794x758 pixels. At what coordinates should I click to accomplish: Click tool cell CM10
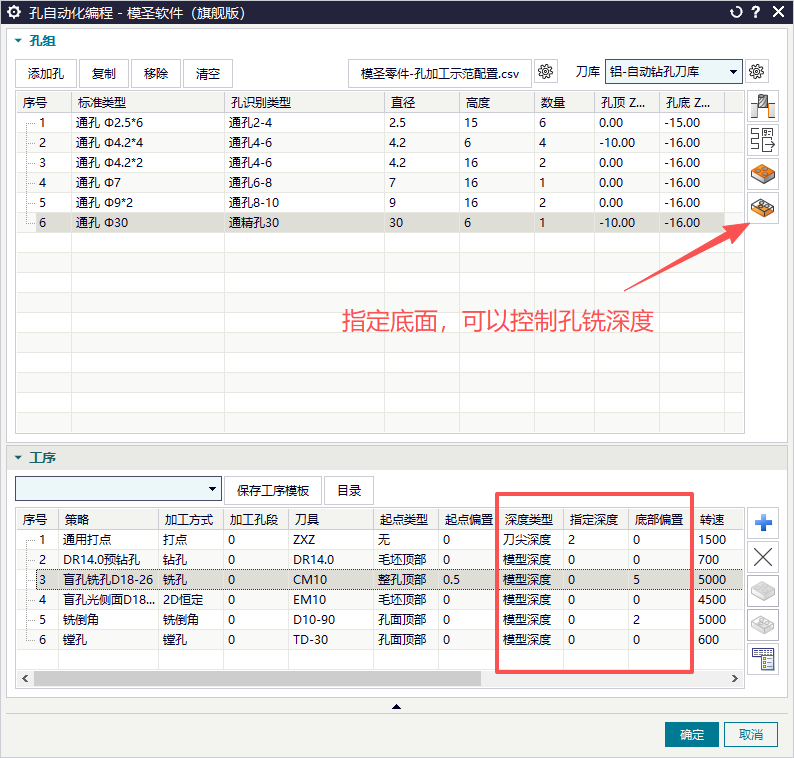[x=331, y=580]
